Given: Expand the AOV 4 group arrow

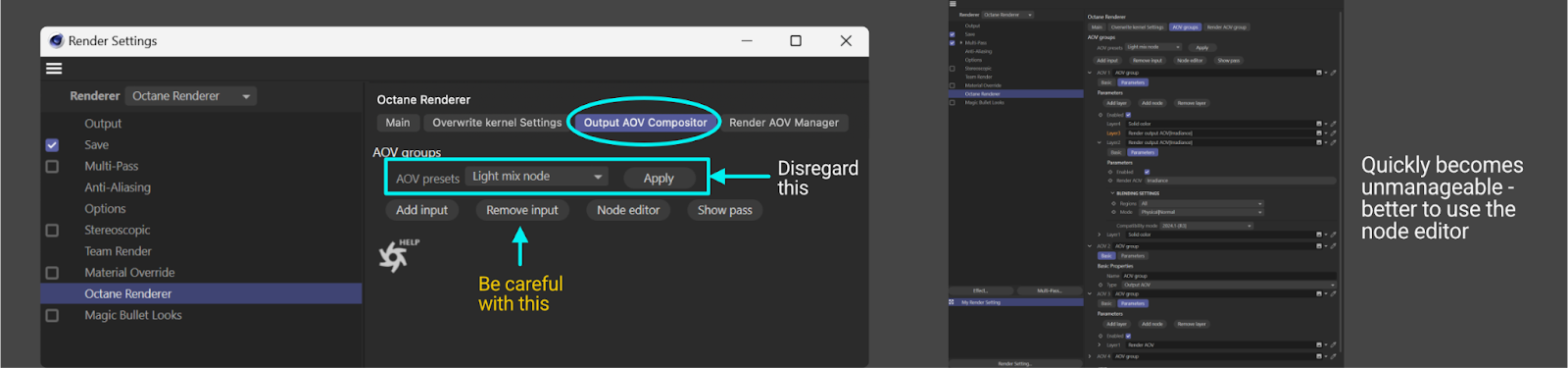Looking at the screenshot, I should 1090,356.
